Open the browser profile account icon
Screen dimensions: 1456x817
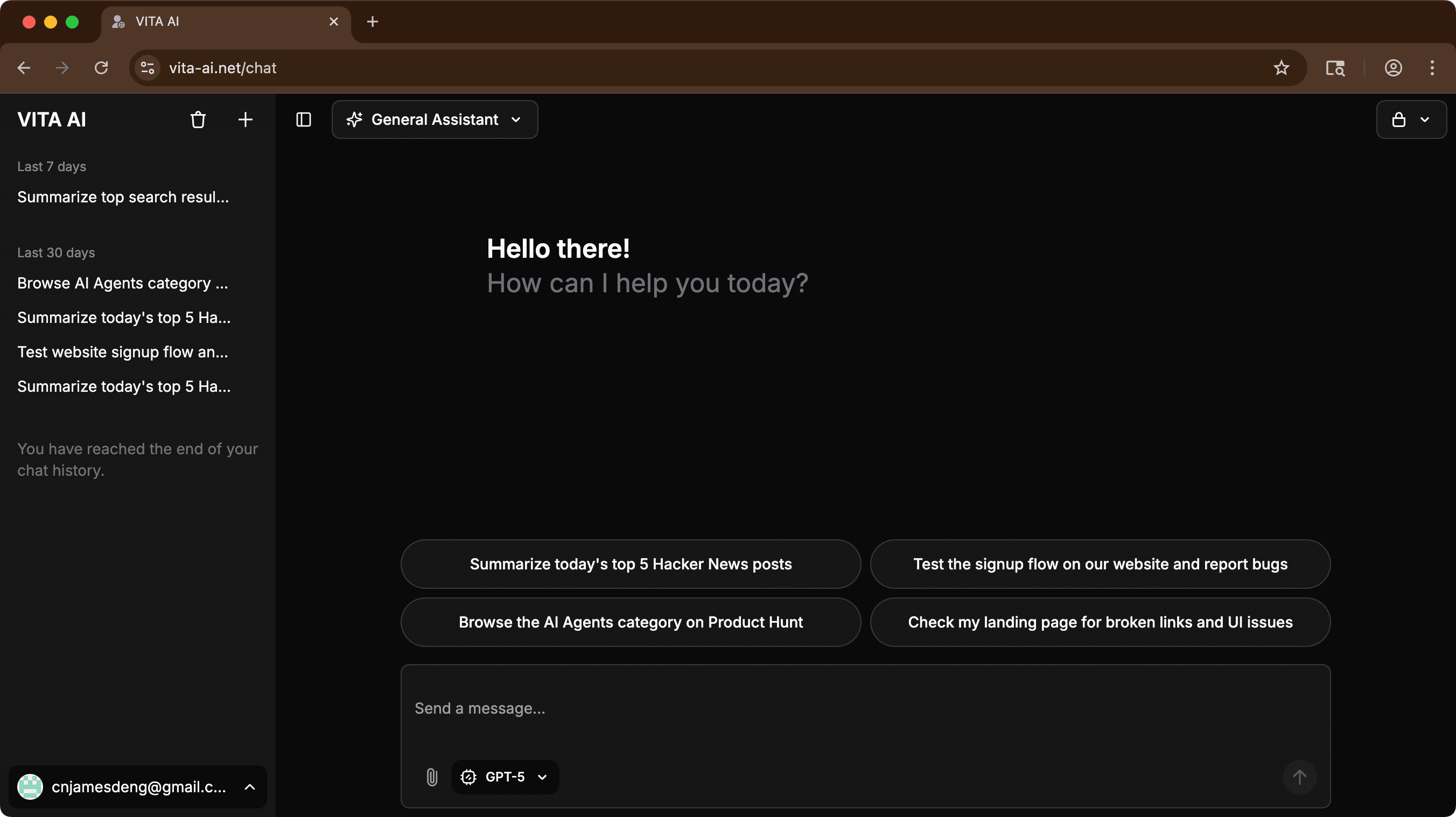[x=1394, y=68]
